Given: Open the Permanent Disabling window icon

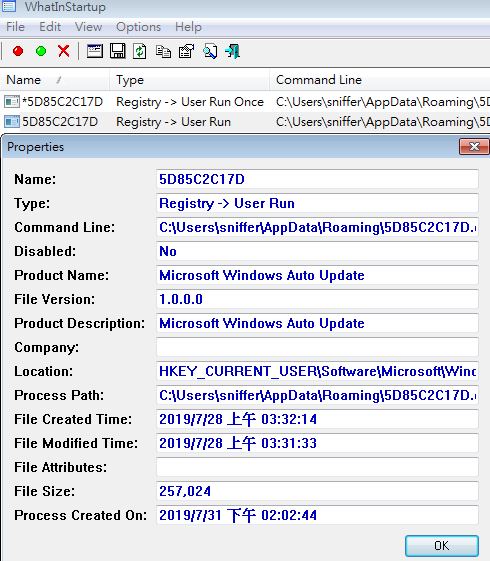Looking at the screenshot, I should pyautogui.click(x=95, y=51).
